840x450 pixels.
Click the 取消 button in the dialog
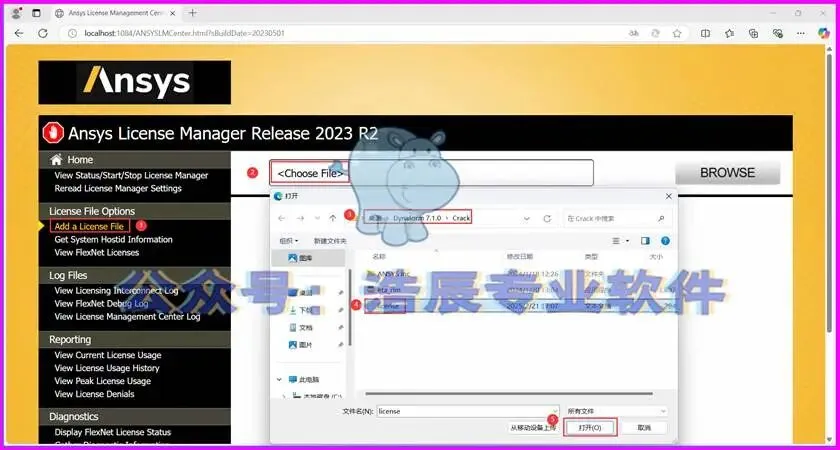tap(644, 428)
